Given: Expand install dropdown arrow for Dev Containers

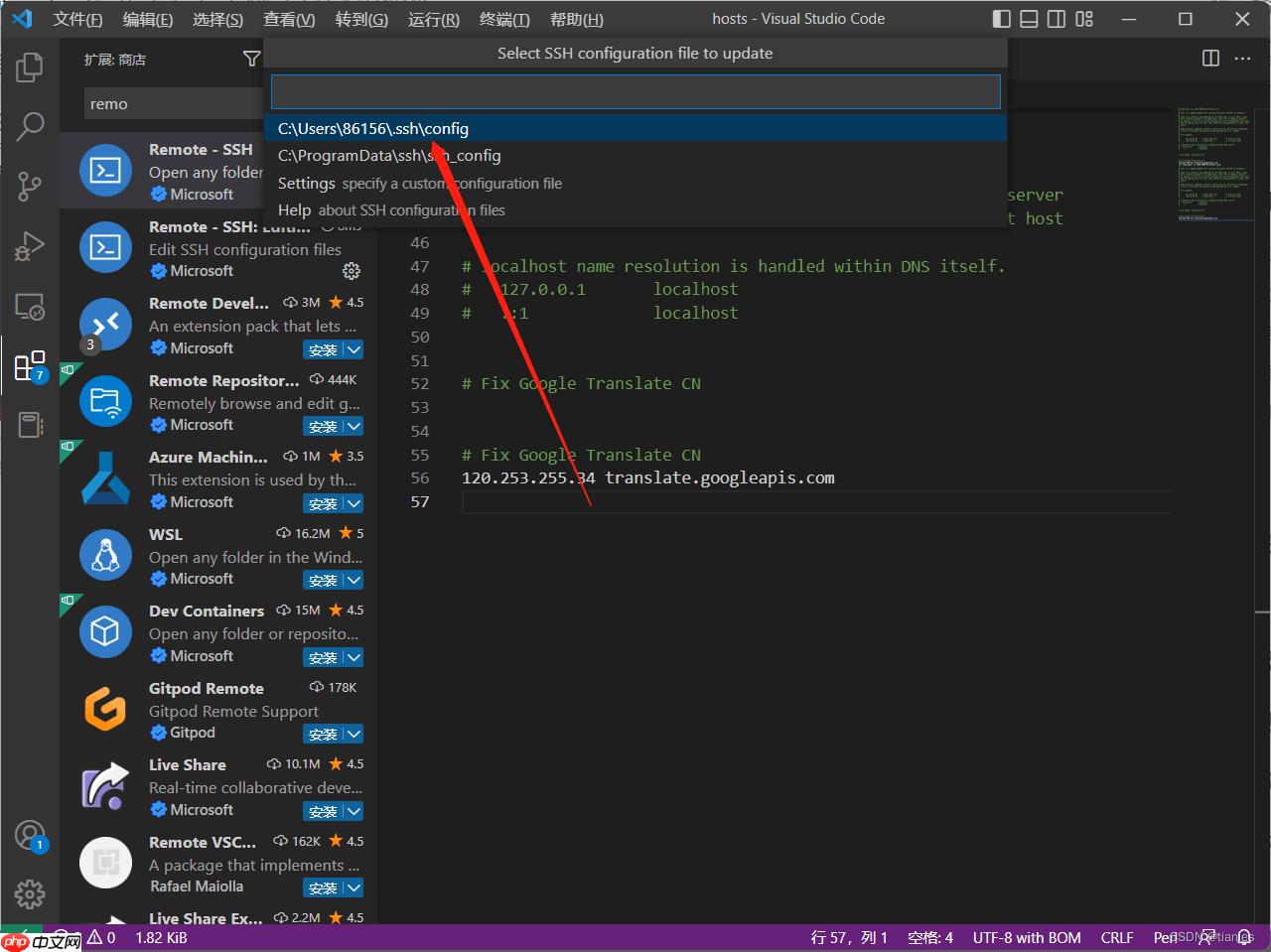Looking at the screenshot, I should click(x=353, y=657).
